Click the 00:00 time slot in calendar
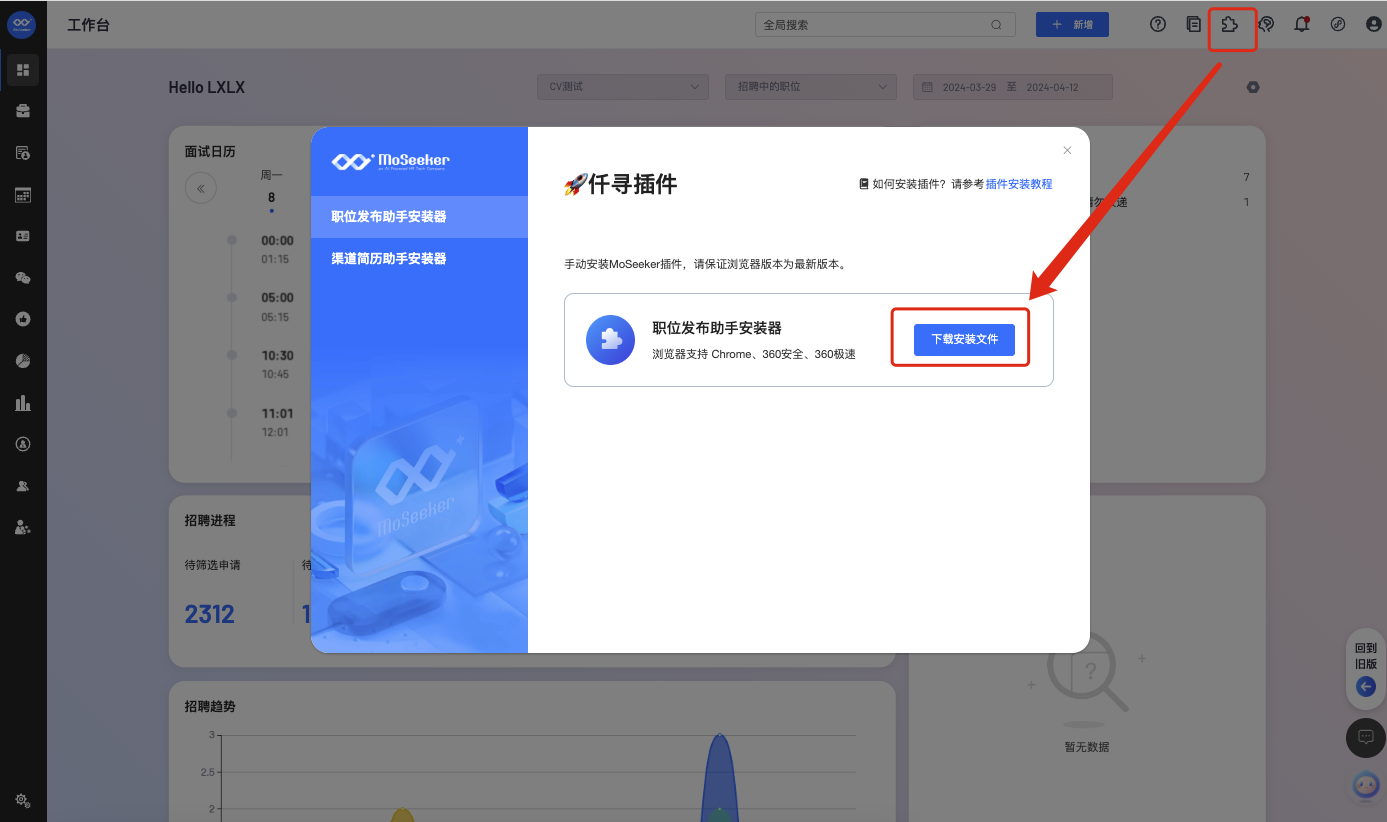The width and height of the screenshot is (1387, 822). [277, 241]
